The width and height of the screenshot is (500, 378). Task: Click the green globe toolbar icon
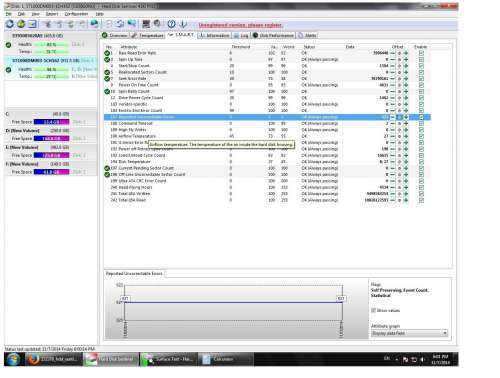21,24
